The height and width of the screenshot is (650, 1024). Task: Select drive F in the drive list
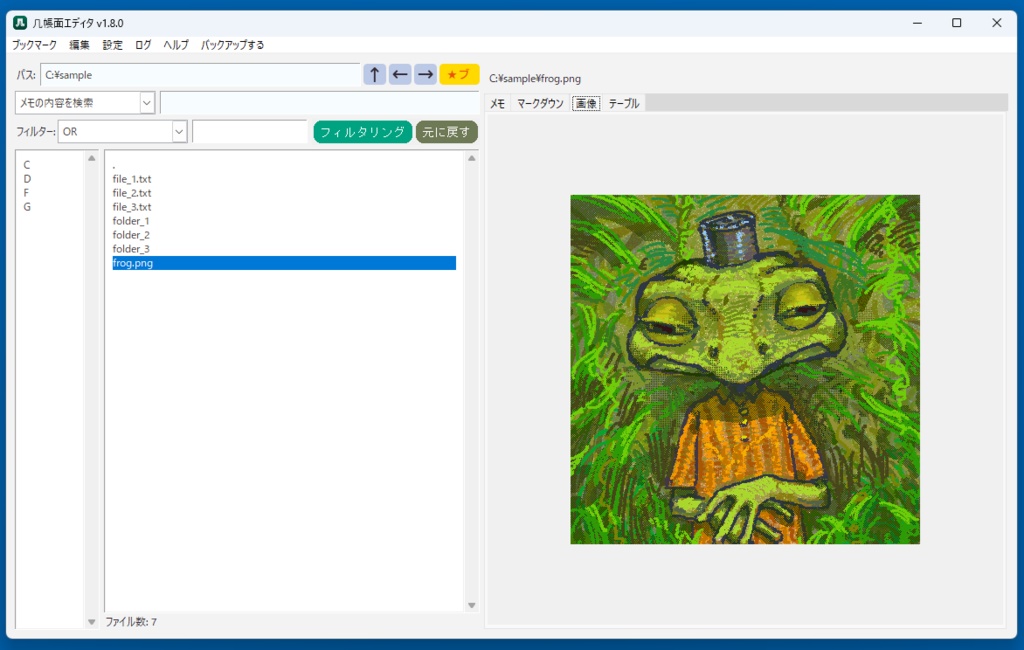[27, 193]
